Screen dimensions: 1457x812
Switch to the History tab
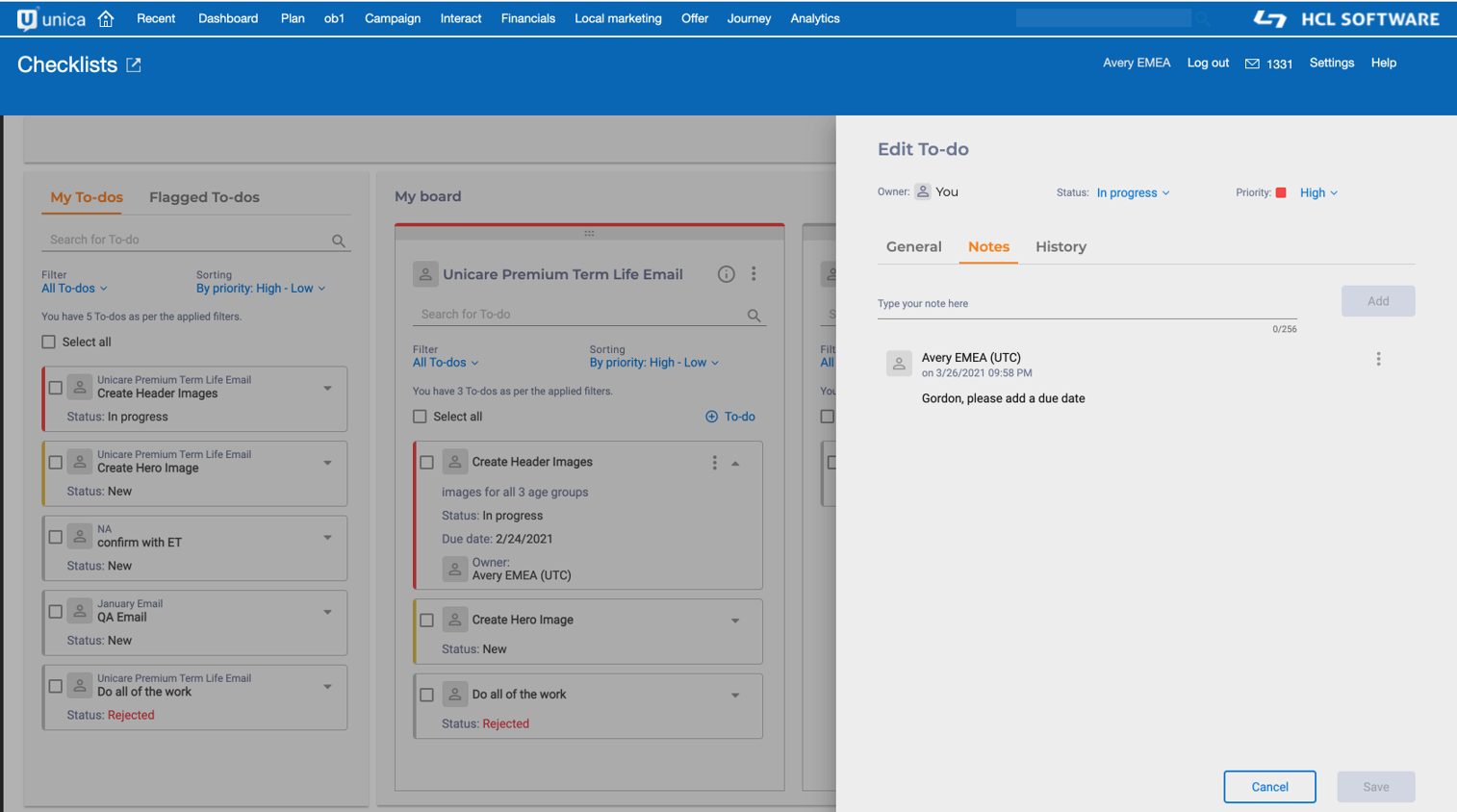(x=1061, y=247)
